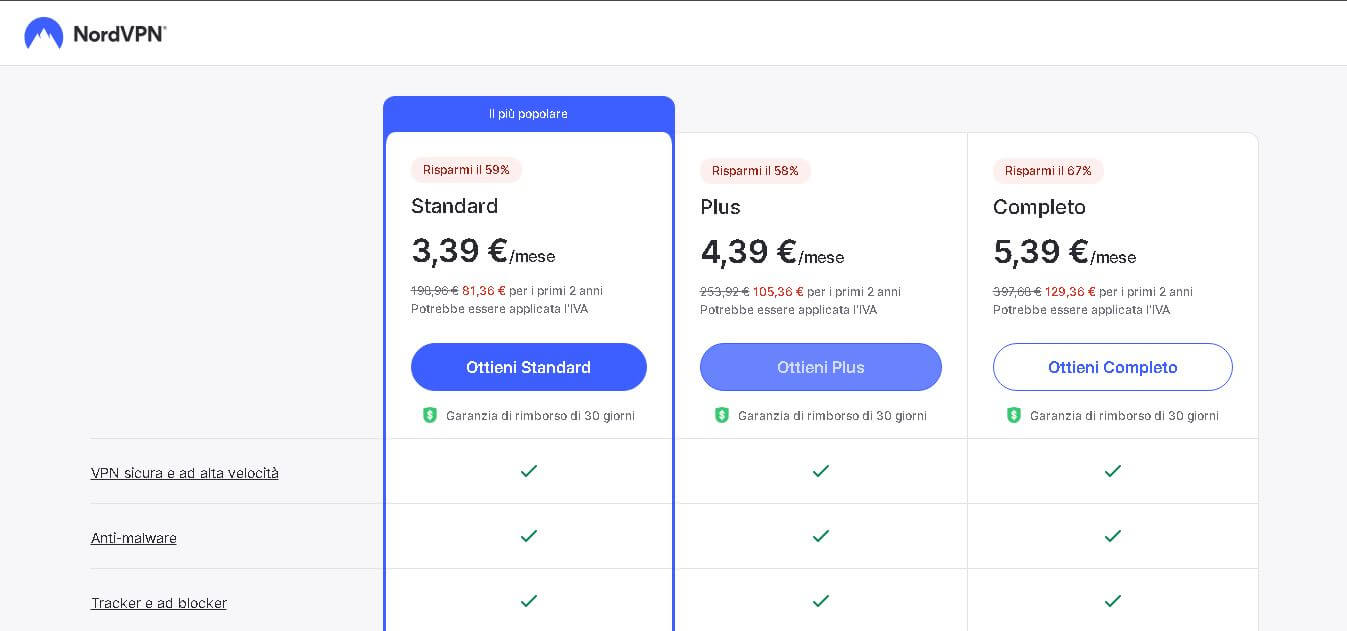The width and height of the screenshot is (1347, 631).
Task: Click the NordVPN logo
Action: point(95,33)
